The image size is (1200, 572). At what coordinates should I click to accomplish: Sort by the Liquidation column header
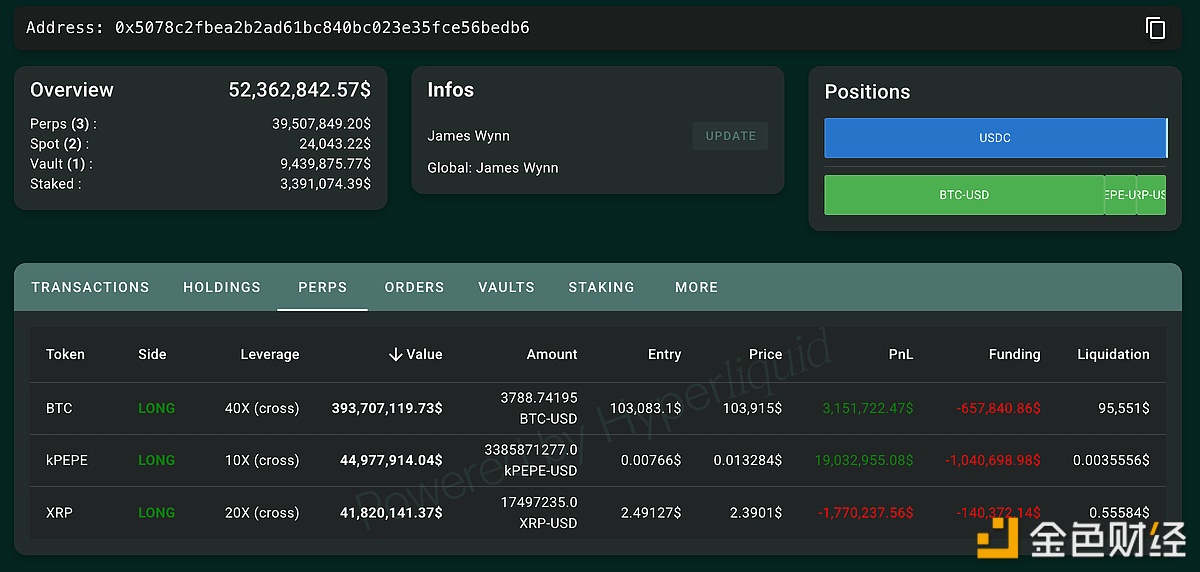(x=1113, y=354)
